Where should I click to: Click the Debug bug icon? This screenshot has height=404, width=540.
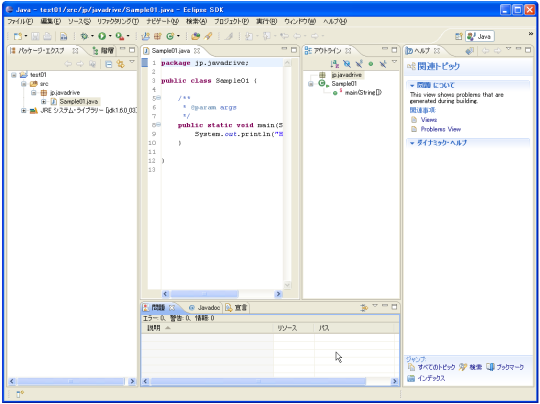(x=84, y=36)
